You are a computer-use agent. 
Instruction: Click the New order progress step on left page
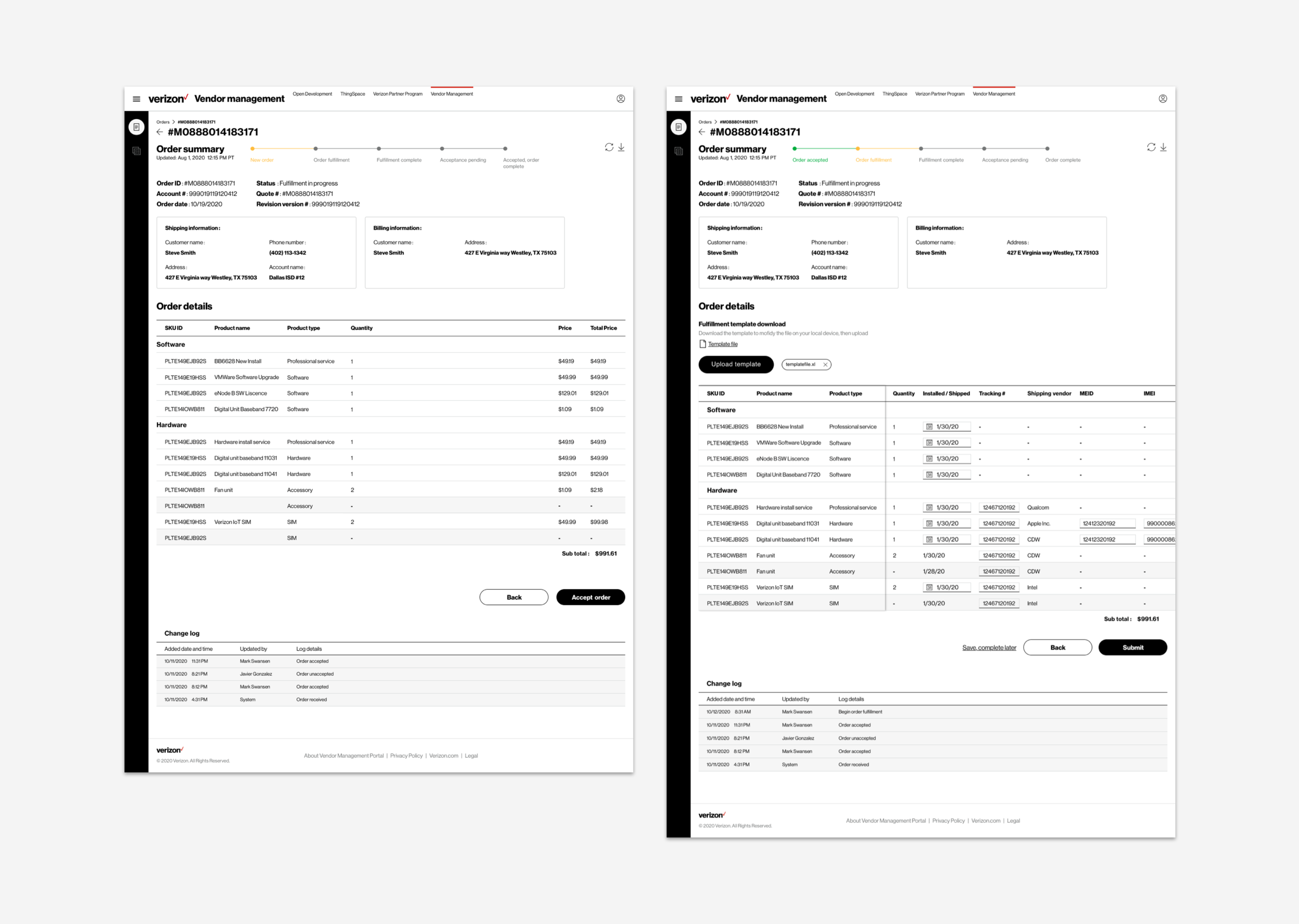[262, 161]
